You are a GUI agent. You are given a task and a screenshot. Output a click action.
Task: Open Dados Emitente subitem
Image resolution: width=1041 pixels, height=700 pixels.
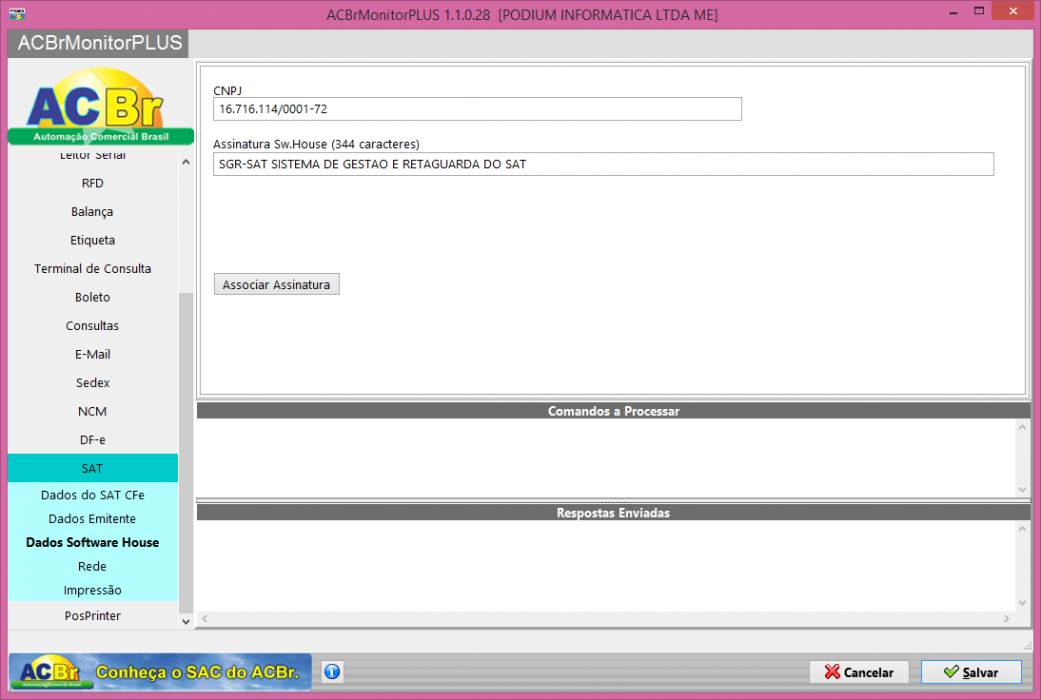click(x=92, y=519)
